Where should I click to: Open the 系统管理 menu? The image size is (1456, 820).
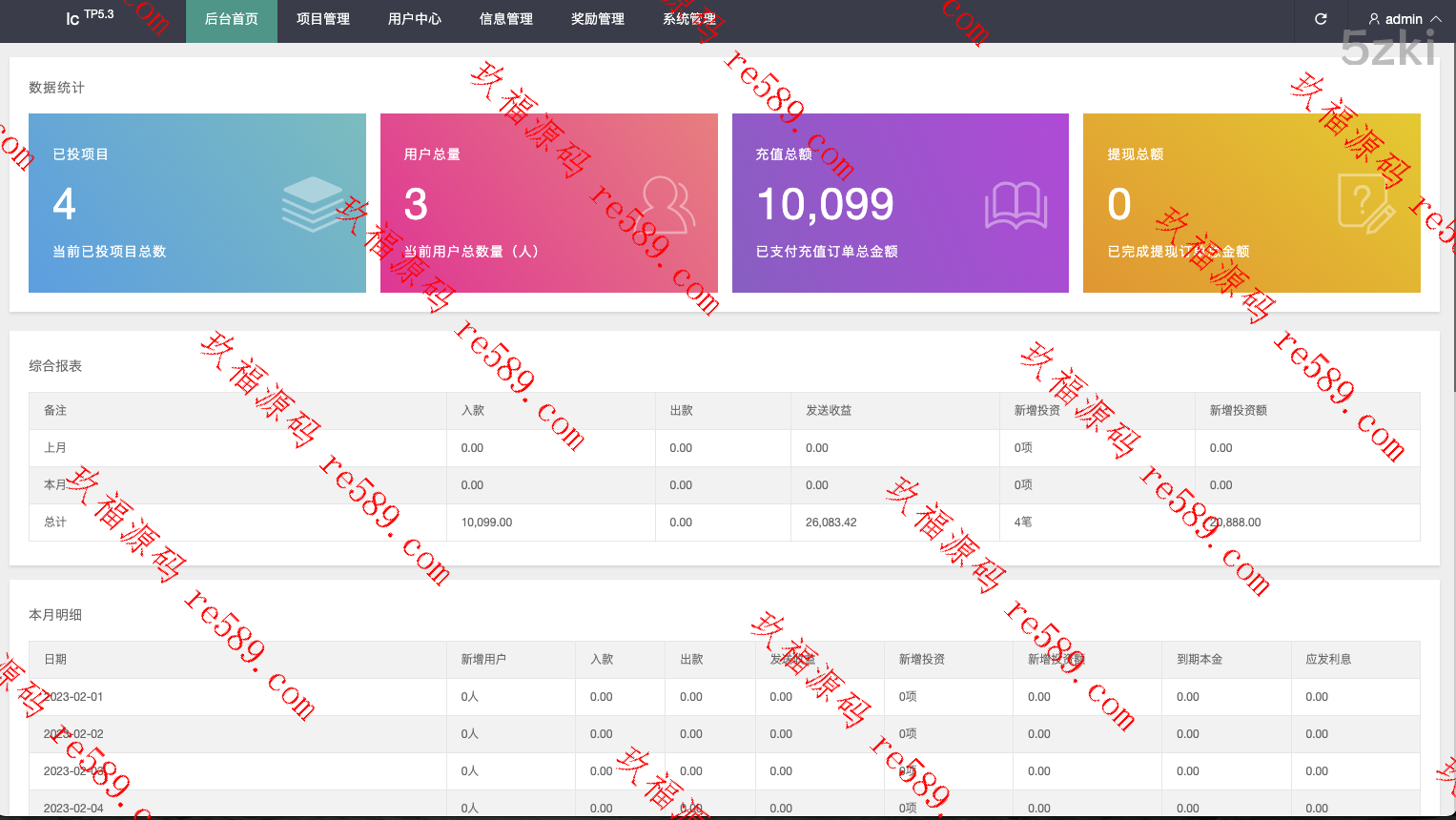(689, 19)
